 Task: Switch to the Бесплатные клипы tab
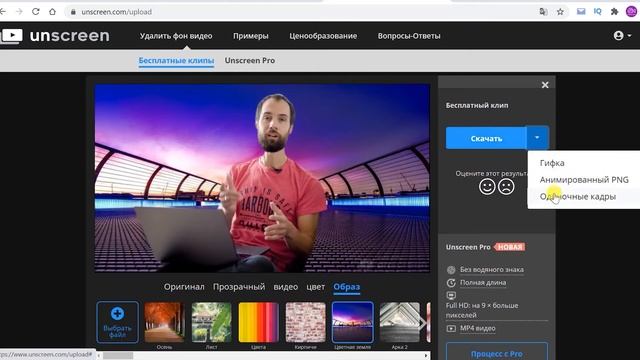176,60
